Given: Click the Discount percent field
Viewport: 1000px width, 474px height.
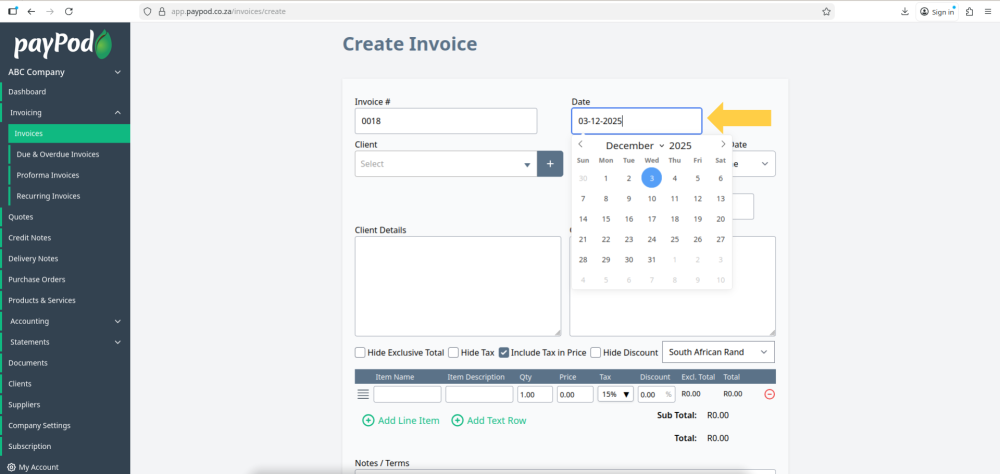Looking at the screenshot, I should pyautogui.click(x=656, y=394).
